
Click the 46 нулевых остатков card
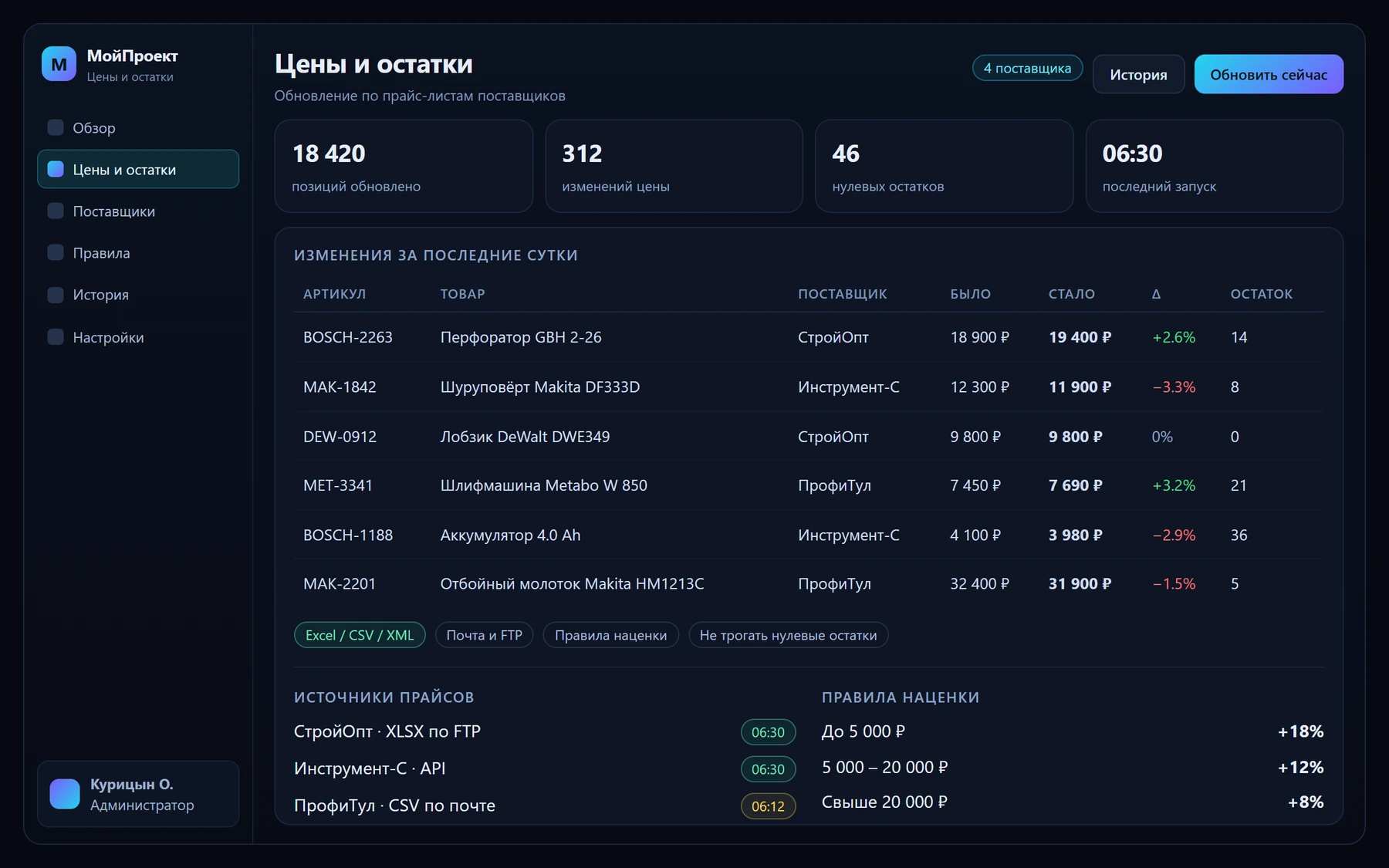944,166
